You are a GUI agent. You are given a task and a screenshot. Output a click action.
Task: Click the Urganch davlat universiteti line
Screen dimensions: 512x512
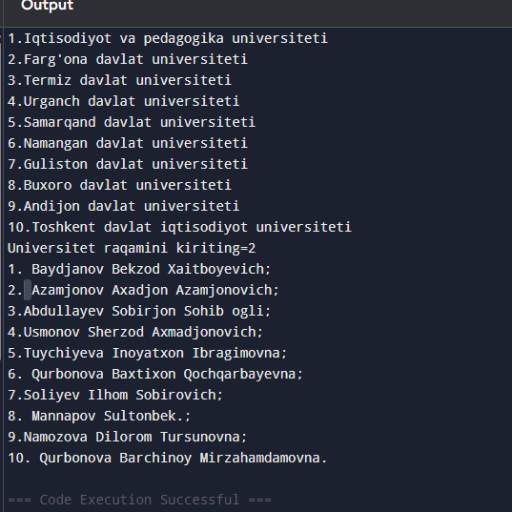tap(124, 101)
